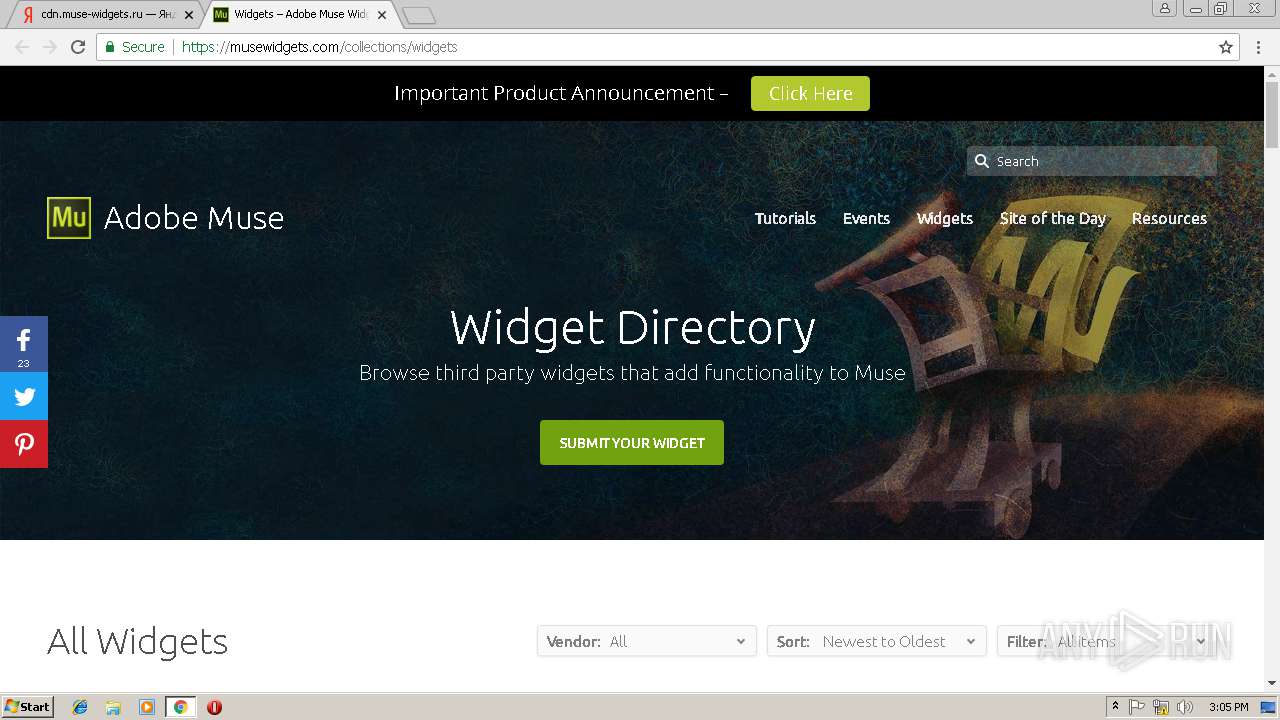Click the Twitter share icon
Screen dimensions: 1280x720
click(24, 396)
